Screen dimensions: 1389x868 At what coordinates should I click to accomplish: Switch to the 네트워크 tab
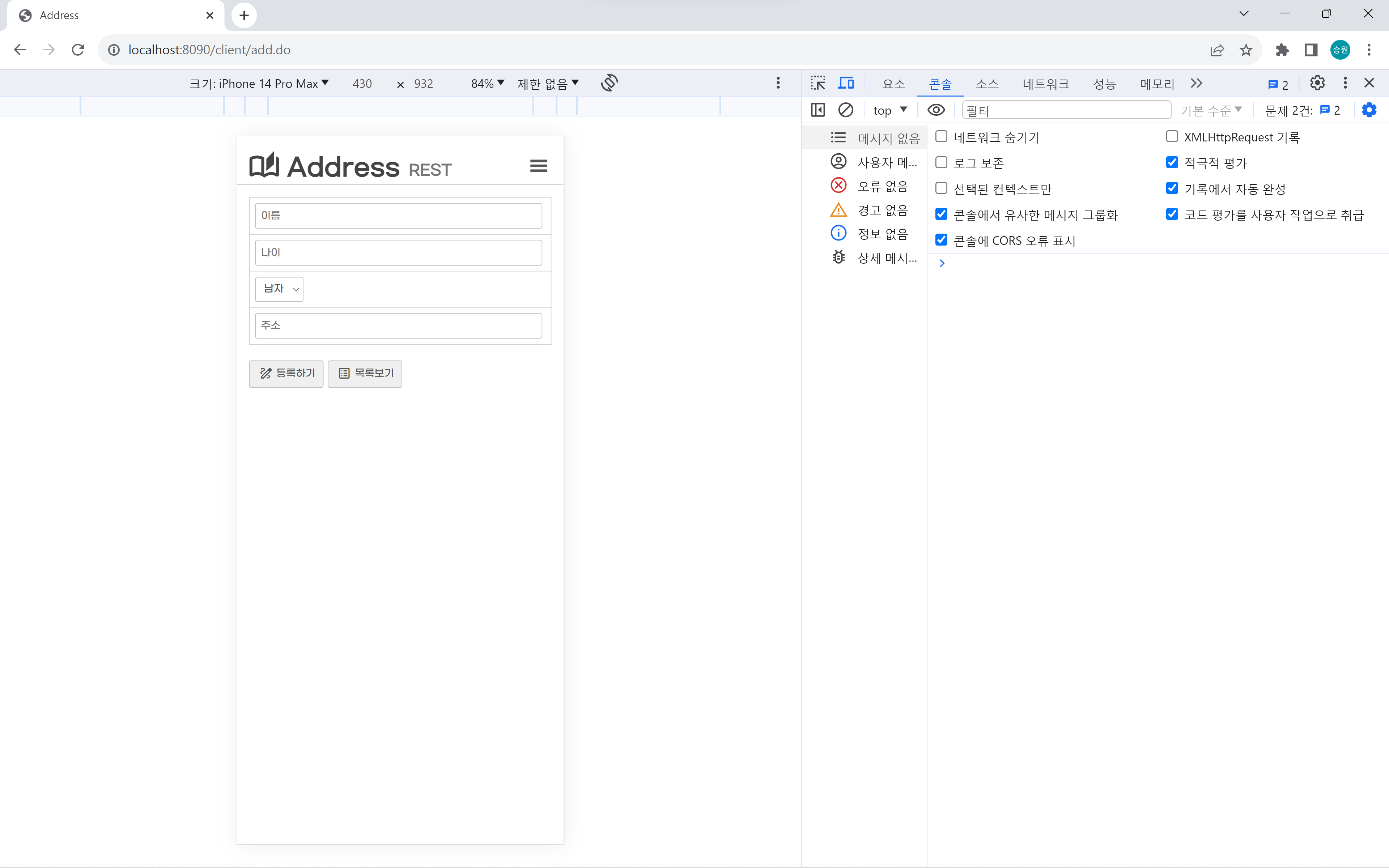(x=1046, y=84)
